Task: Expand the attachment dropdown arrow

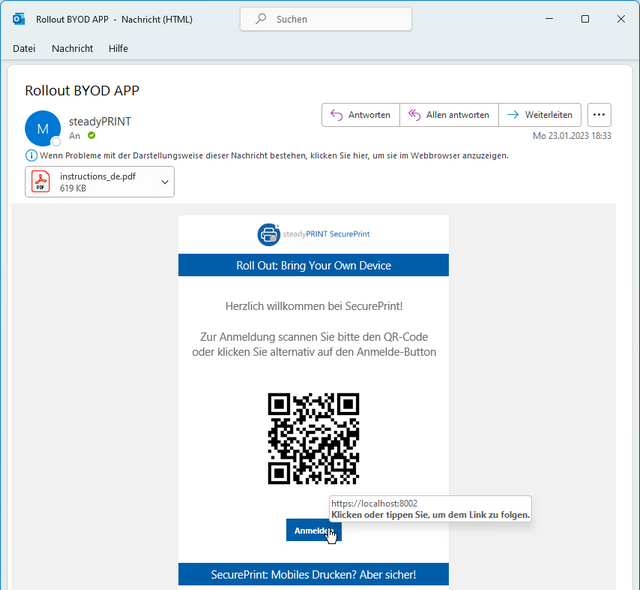Action: (165, 182)
